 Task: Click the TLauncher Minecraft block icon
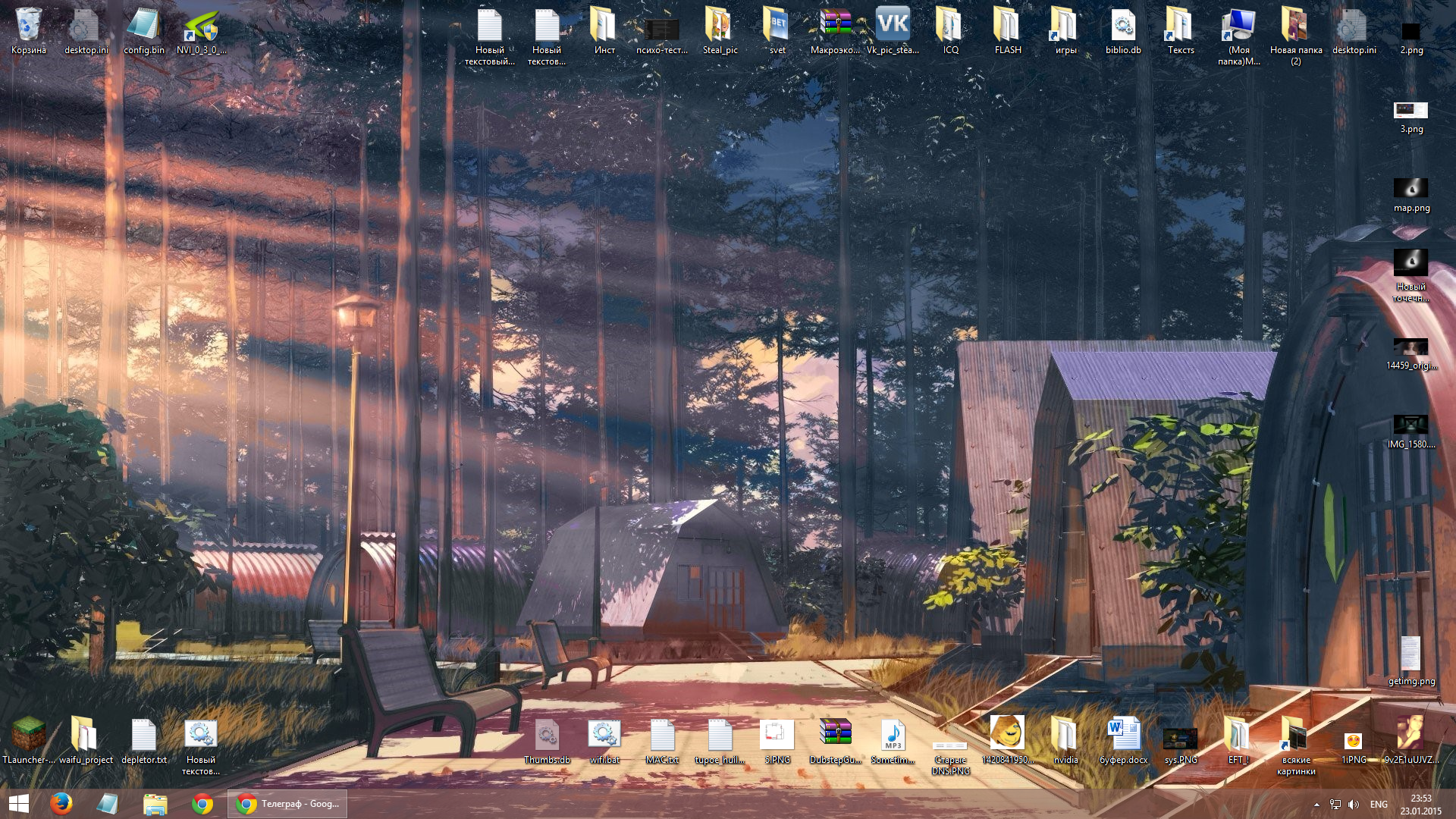click(x=29, y=734)
